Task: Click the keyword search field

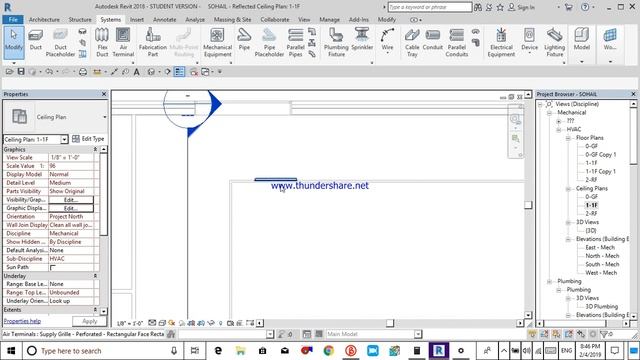Action: 429,7
